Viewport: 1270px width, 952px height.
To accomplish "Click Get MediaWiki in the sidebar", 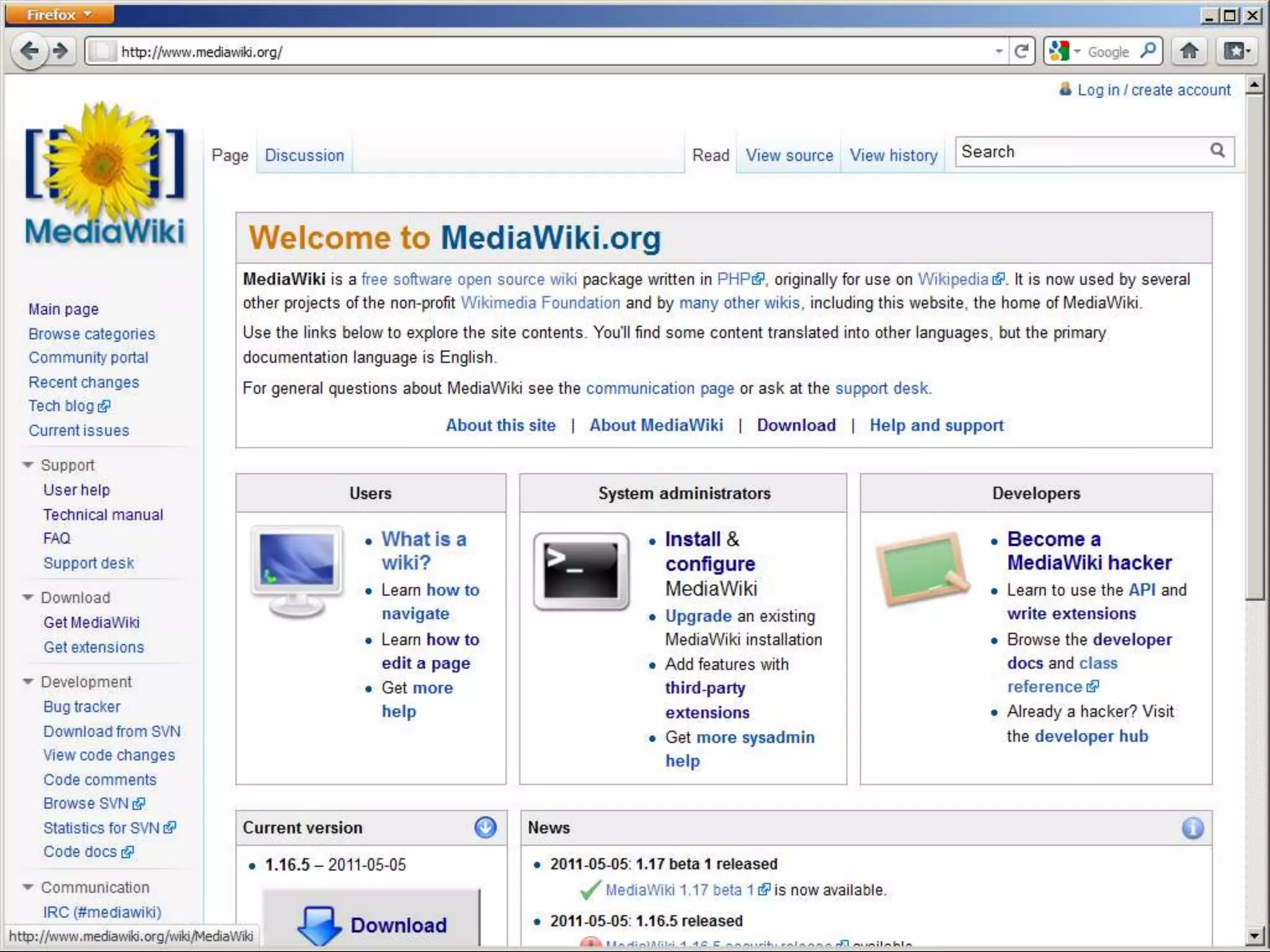I will tap(91, 622).
